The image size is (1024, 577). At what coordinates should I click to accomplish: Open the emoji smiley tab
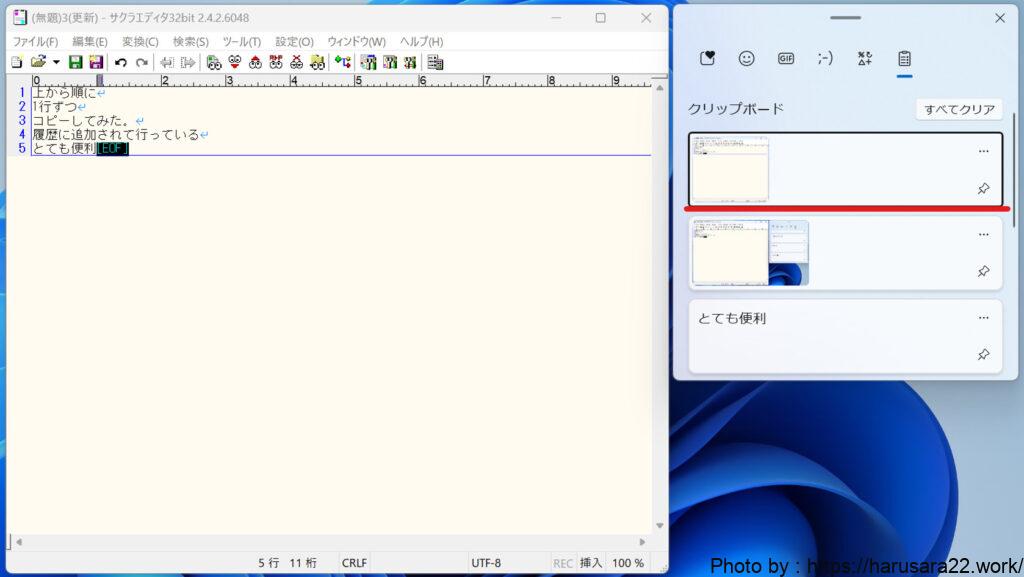point(746,58)
